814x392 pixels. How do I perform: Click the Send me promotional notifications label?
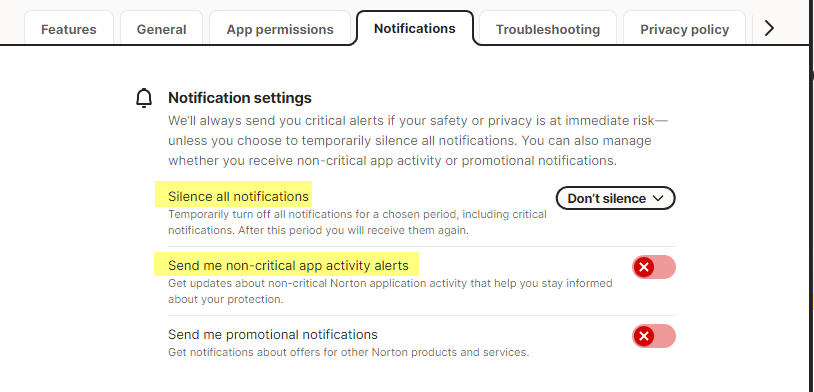pos(273,334)
